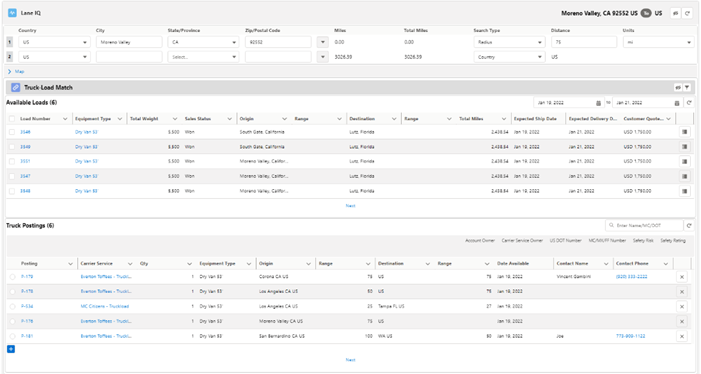
Task: Click phone number (920) 333-2222
Action: click(x=631, y=277)
